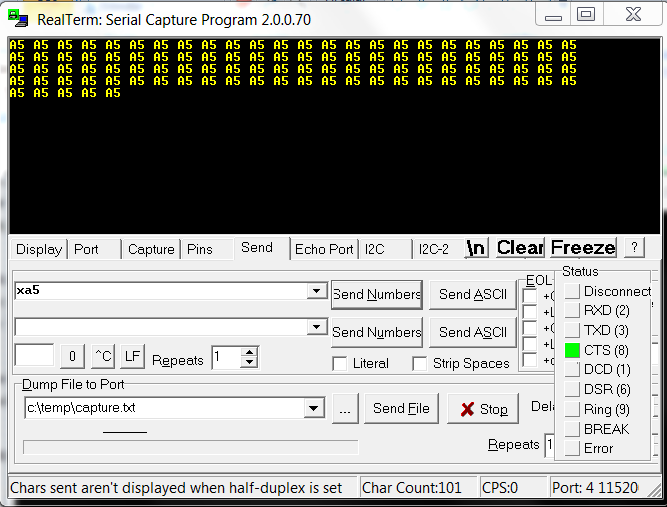This screenshot has width=667, height=507.
Task: Open the dump file path dropdown
Action: pyautogui.click(x=315, y=408)
